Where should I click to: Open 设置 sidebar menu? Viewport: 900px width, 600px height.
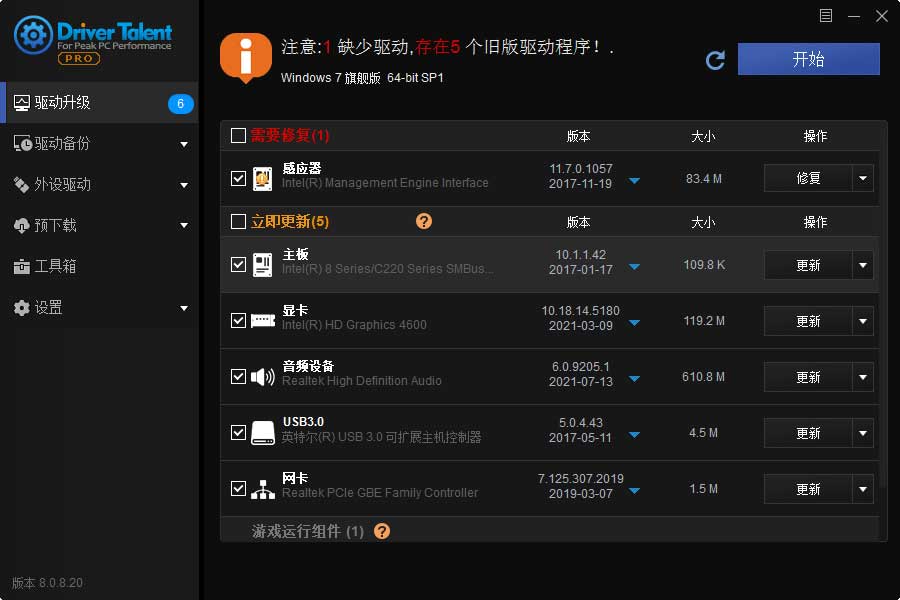(x=99, y=308)
